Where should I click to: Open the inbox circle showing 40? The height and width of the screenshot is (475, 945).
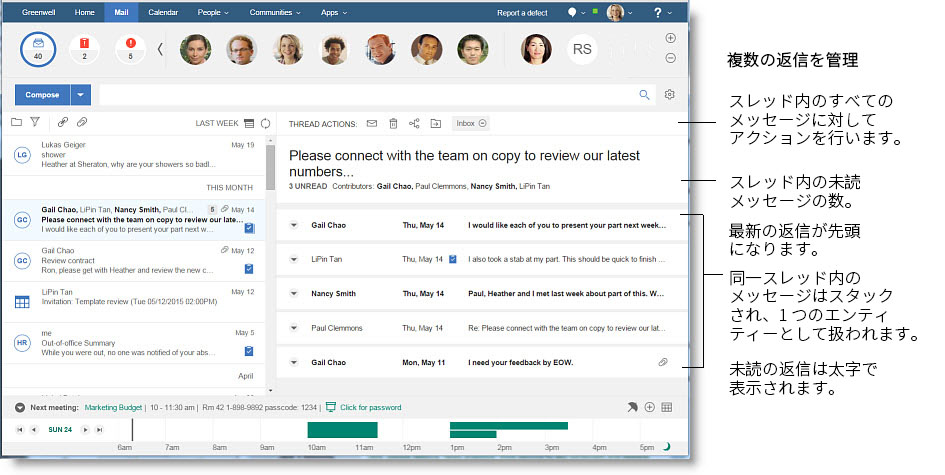38,49
